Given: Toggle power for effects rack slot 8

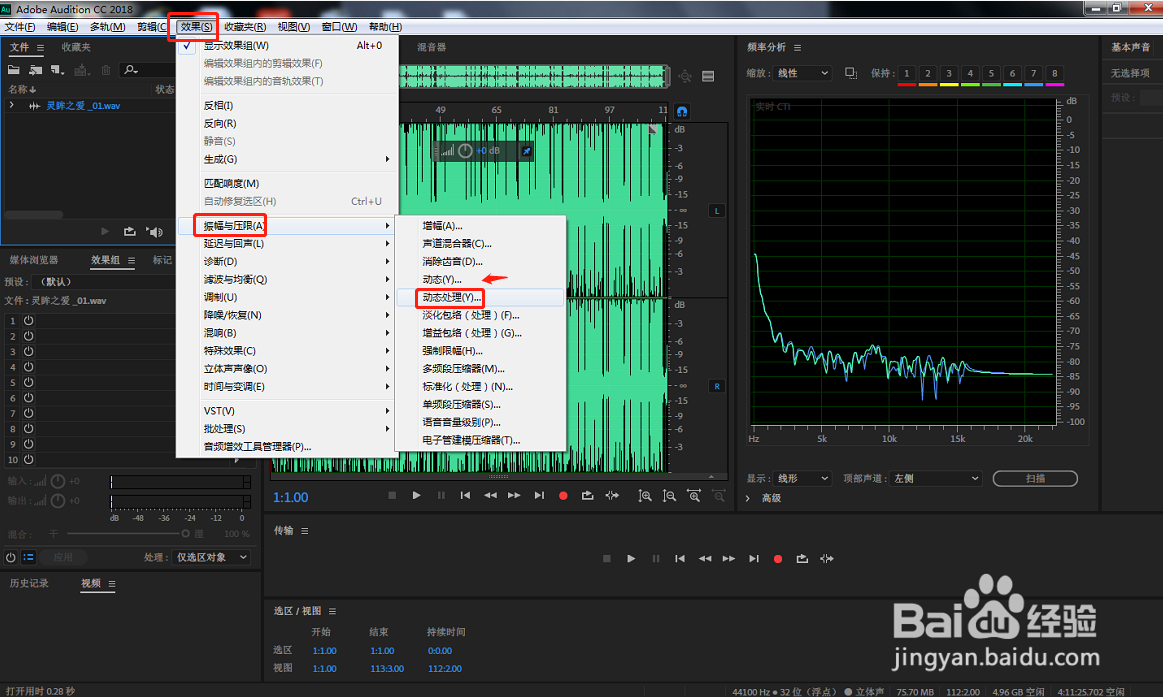Looking at the screenshot, I should pos(28,429).
